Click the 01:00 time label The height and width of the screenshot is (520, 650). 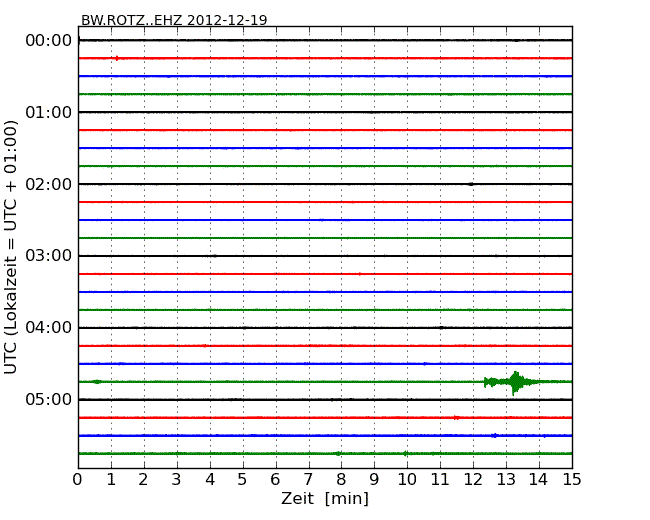point(49,112)
